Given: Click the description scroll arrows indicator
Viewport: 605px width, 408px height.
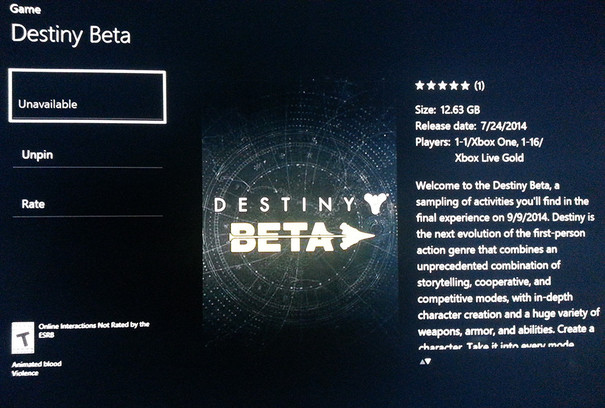Looking at the screenshot, I should pyautogui.click(x=425, y=362).
